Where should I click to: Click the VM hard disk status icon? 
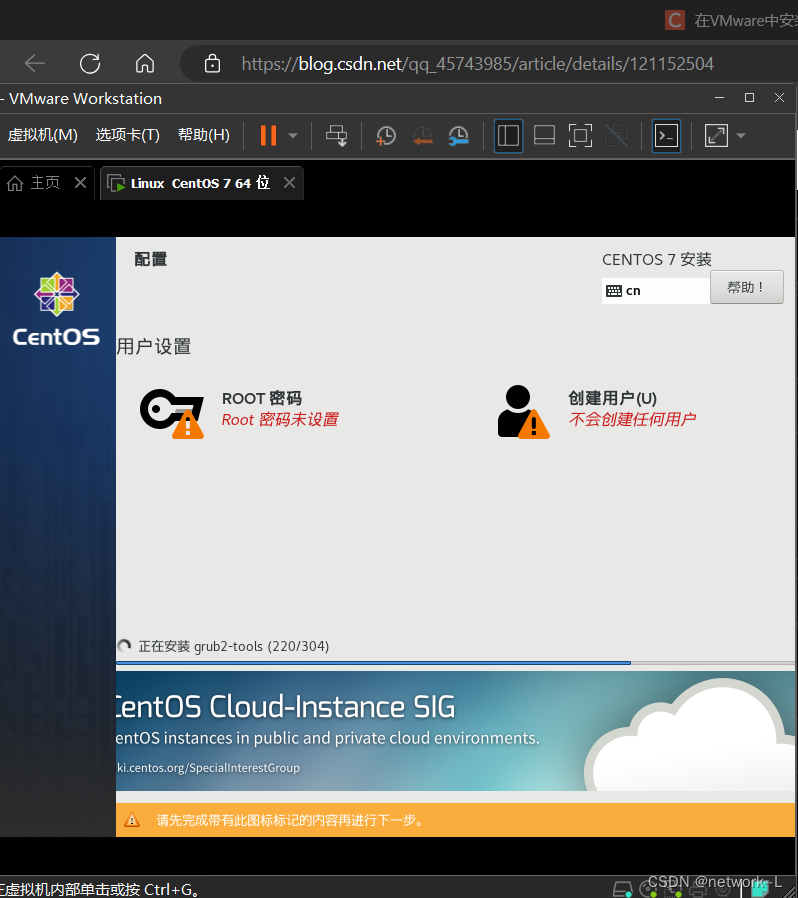click(x=623, y=889)
